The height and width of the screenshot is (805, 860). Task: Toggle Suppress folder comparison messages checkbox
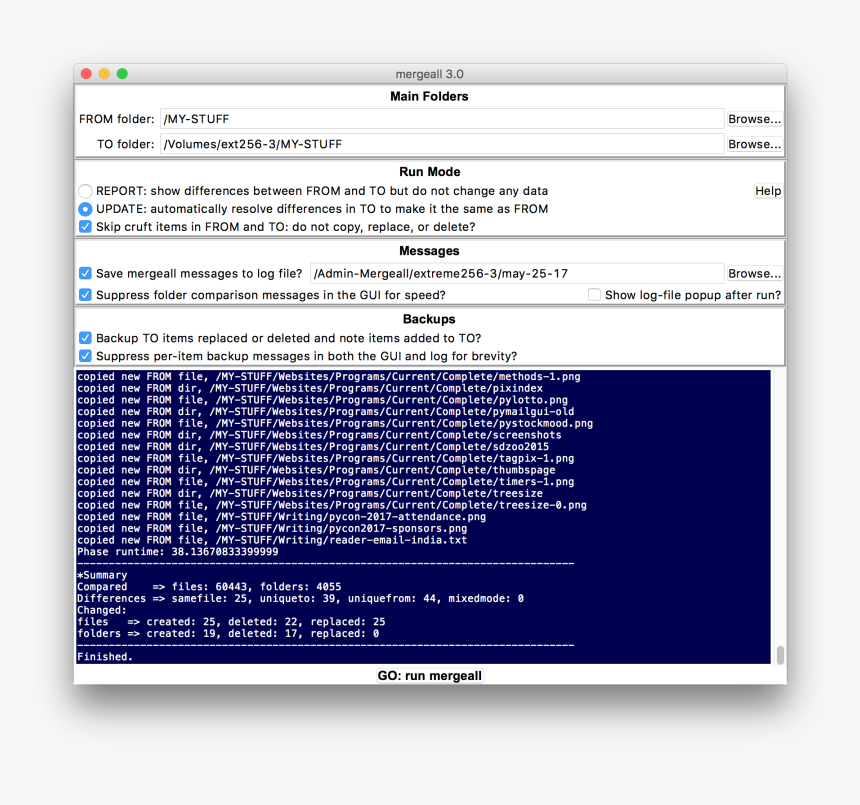coord(85,295)
